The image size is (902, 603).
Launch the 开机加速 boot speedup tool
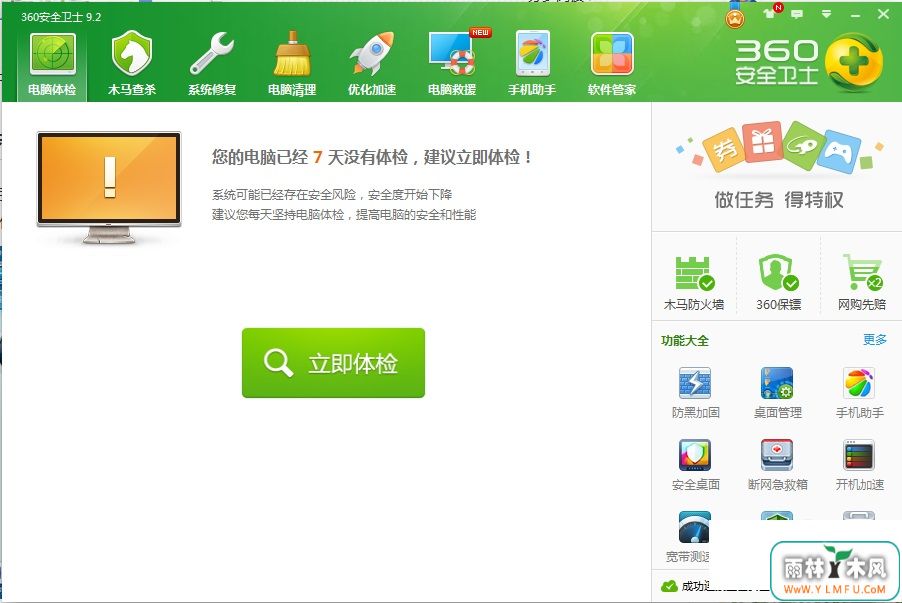pos(859,465)
